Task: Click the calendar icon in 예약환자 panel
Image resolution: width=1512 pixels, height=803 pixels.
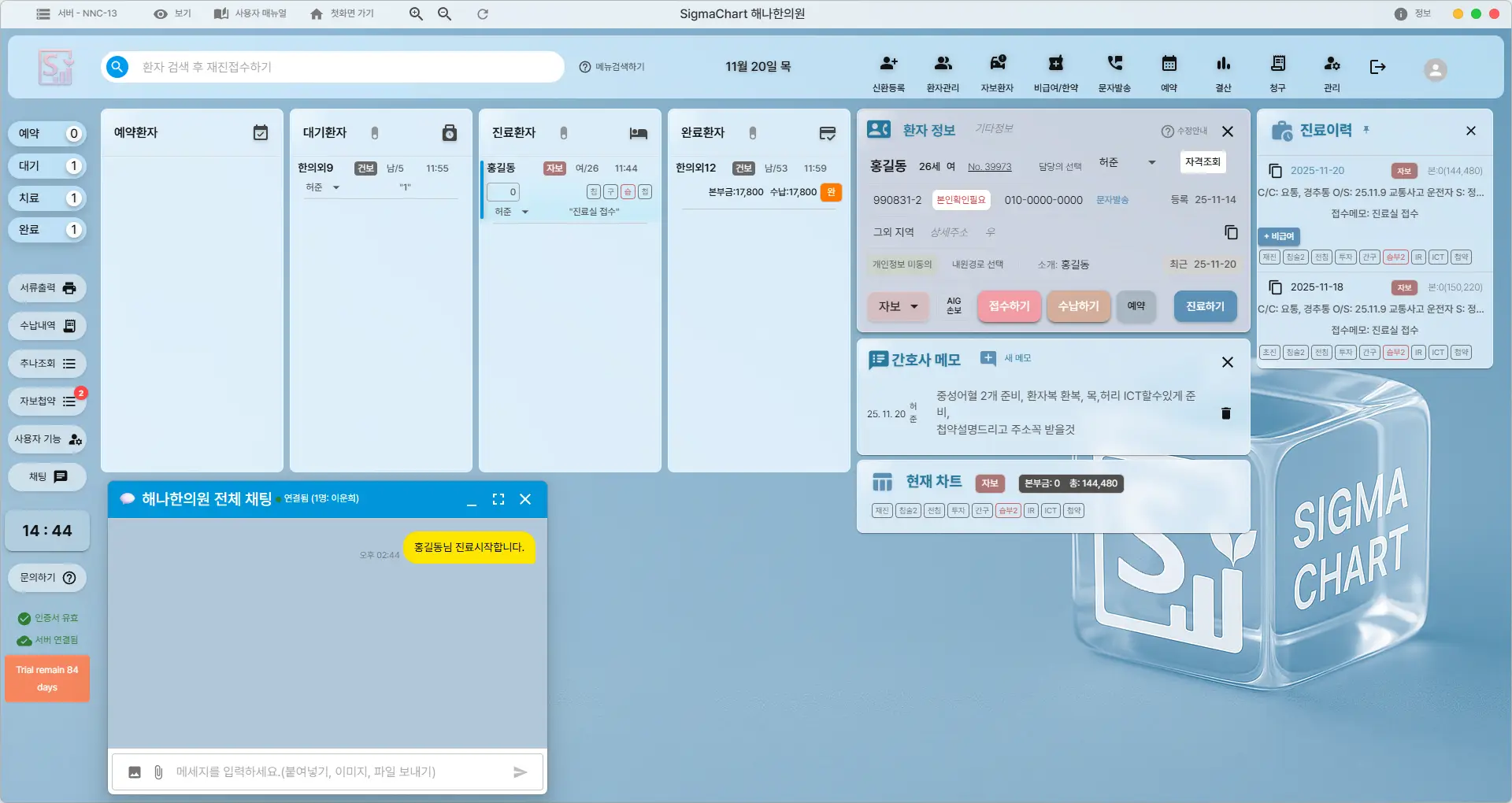Action: [x=261, y=133]
